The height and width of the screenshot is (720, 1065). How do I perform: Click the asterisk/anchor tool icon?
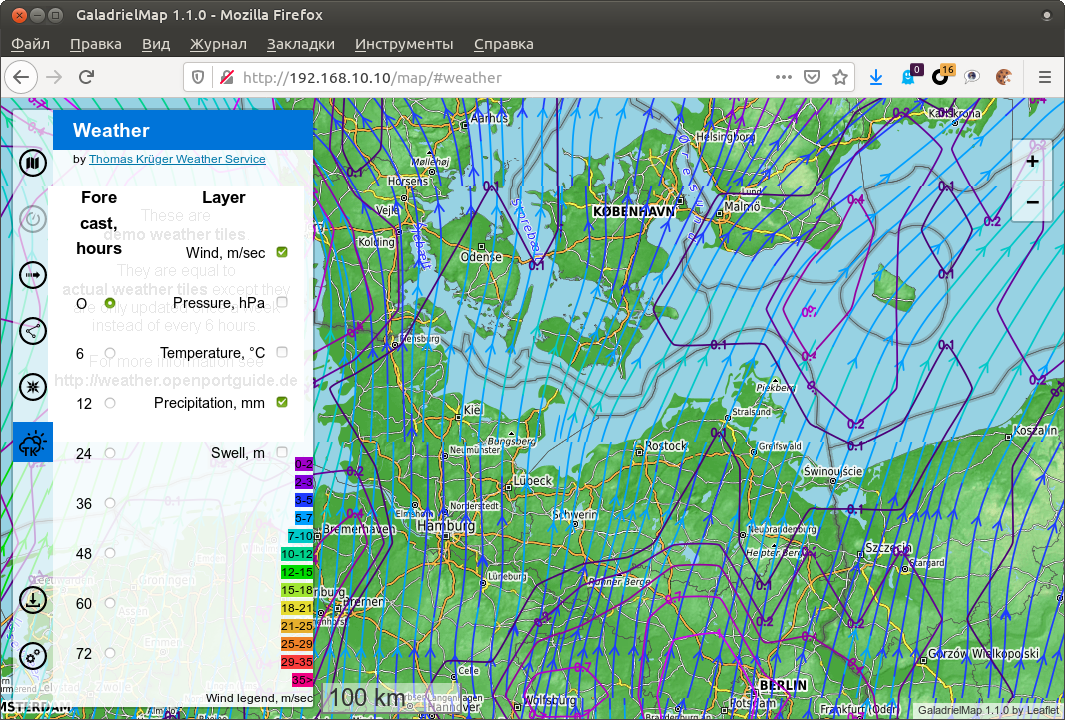32,386
